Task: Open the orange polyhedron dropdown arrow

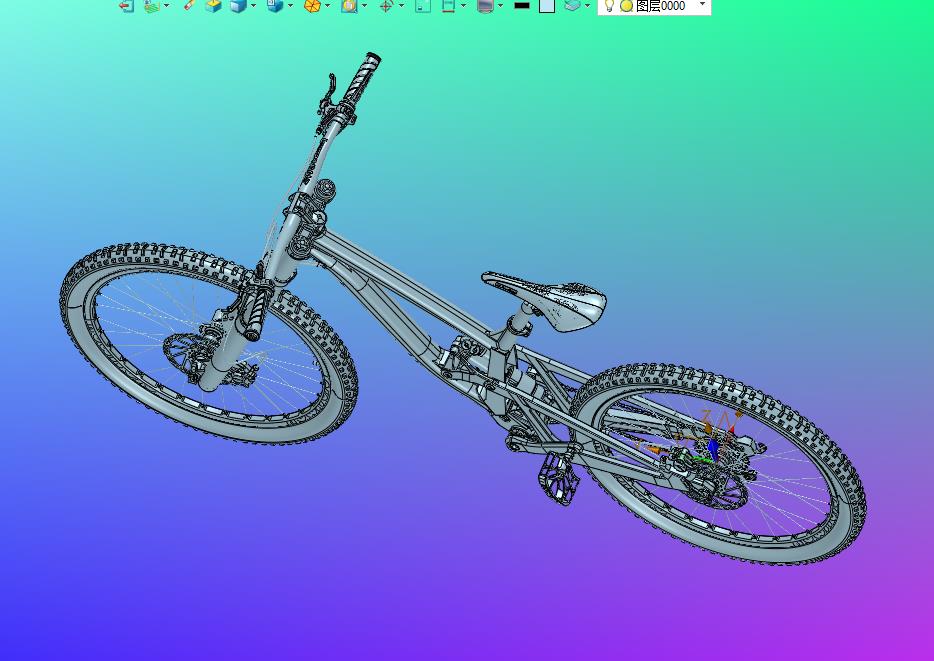Action: [328, 5]
